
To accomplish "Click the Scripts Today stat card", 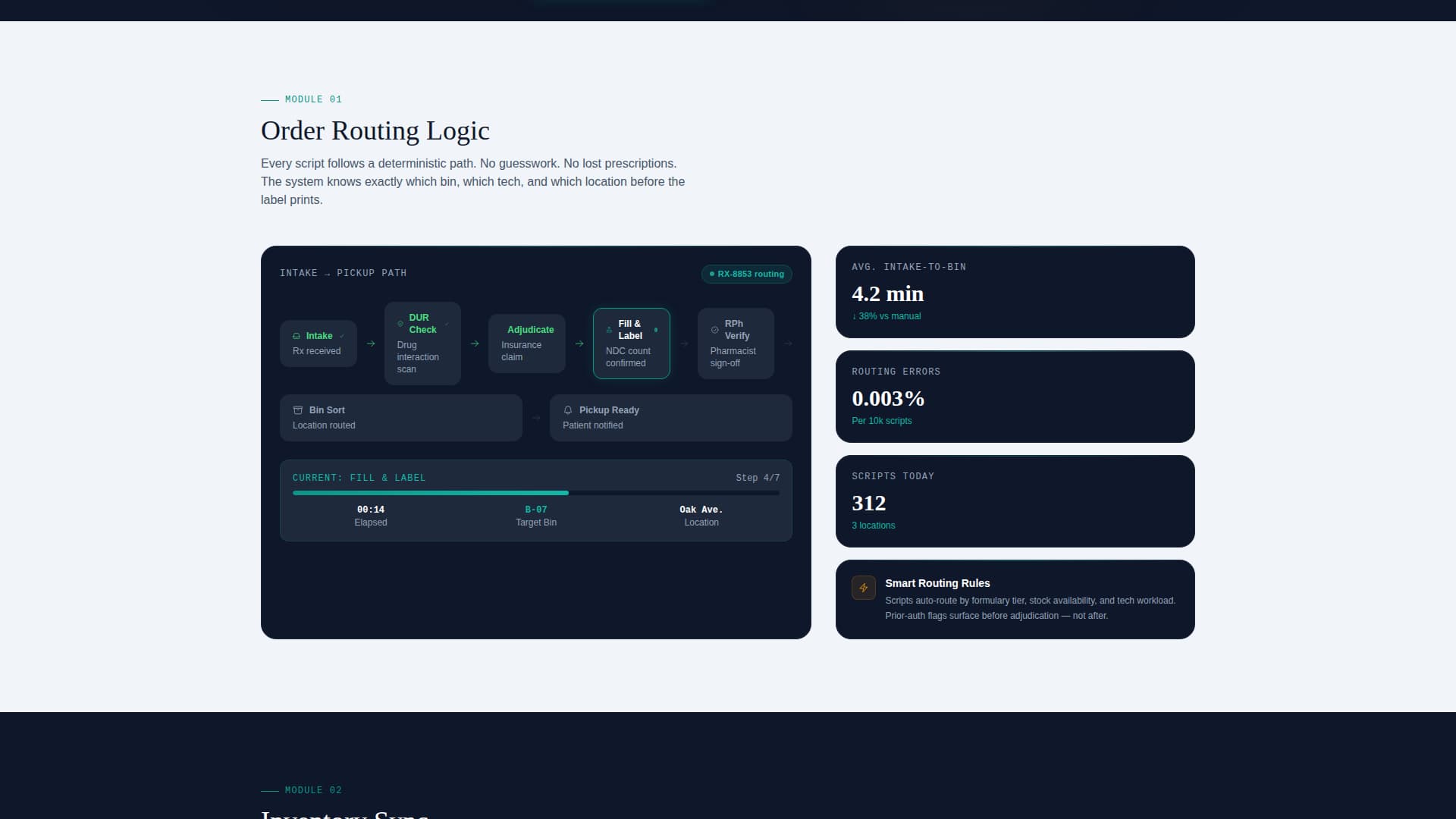I will (1015, 501).
